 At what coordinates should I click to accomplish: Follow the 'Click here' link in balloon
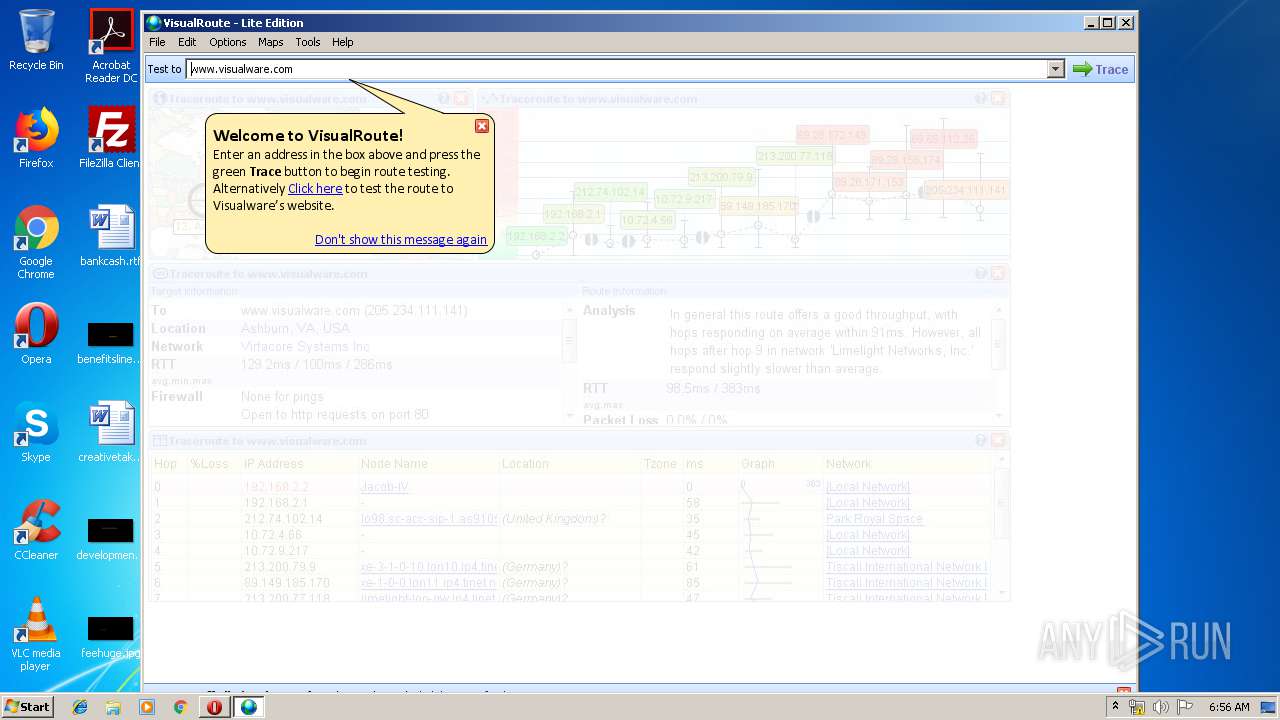pos(315,188)
